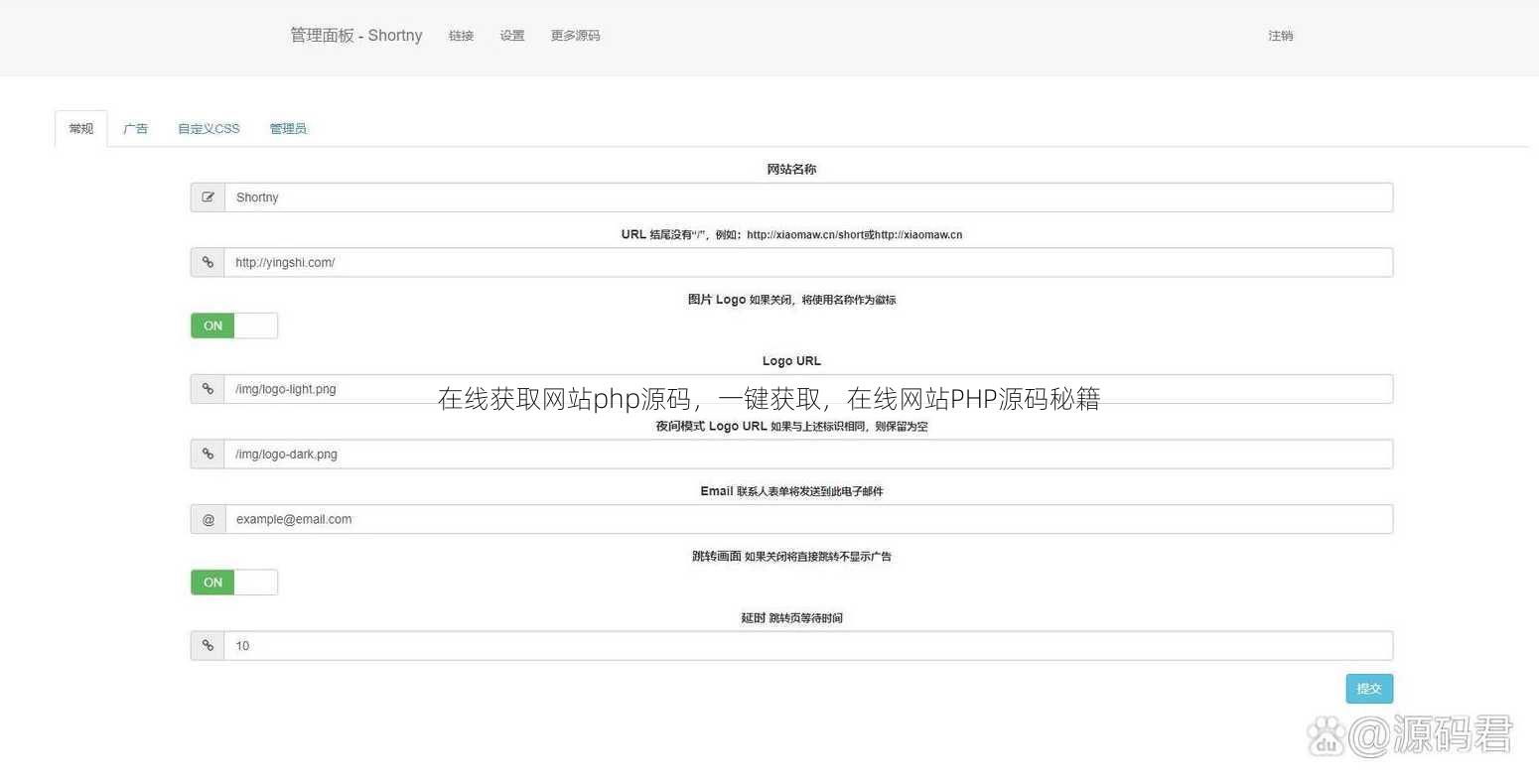The width and height of the screenshot is (1539, 784).
Task: Click the 网站名称 label text
Action: pyautogui.click(x=791, y=170)
